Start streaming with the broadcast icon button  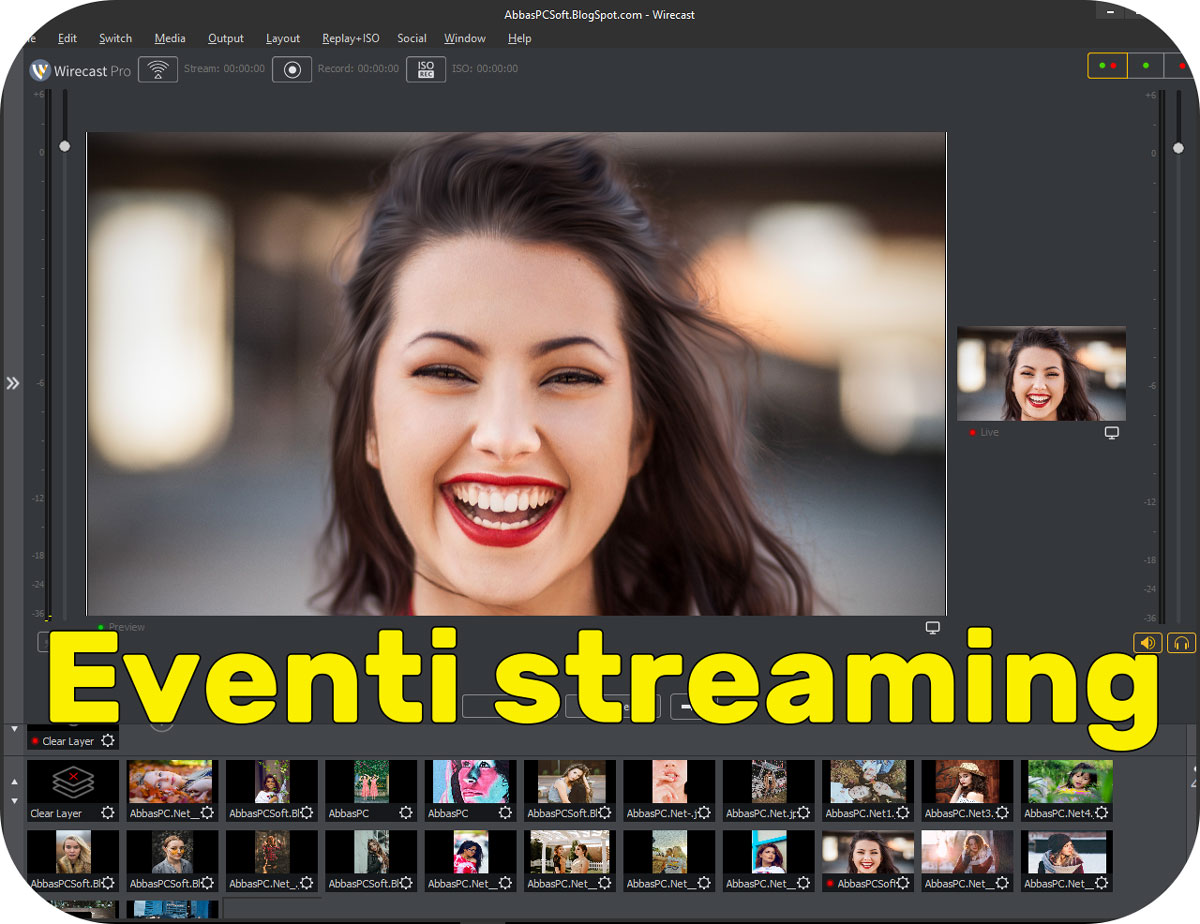tap(157, 69)
